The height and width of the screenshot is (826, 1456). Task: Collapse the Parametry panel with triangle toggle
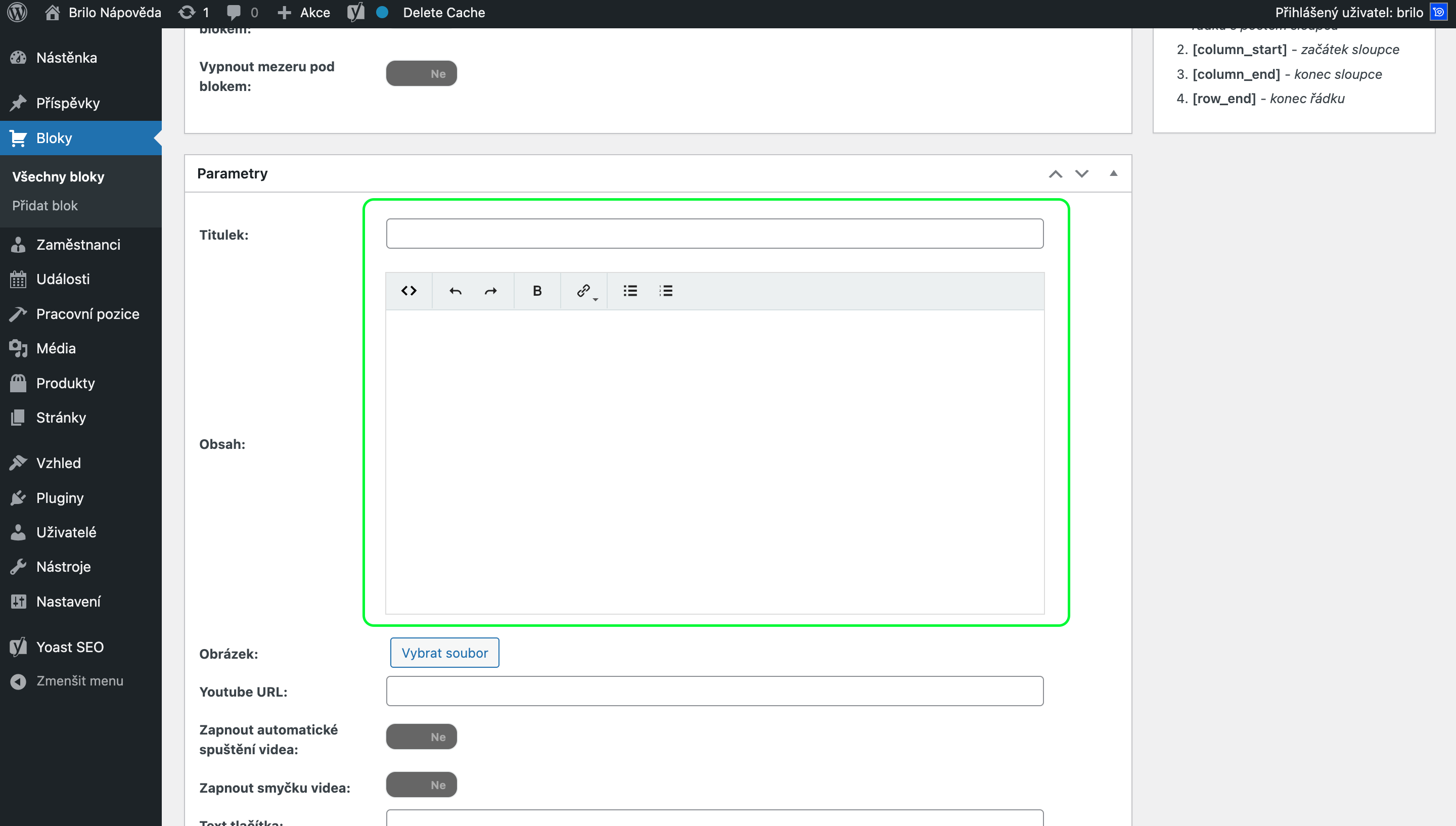(1113, 173)
